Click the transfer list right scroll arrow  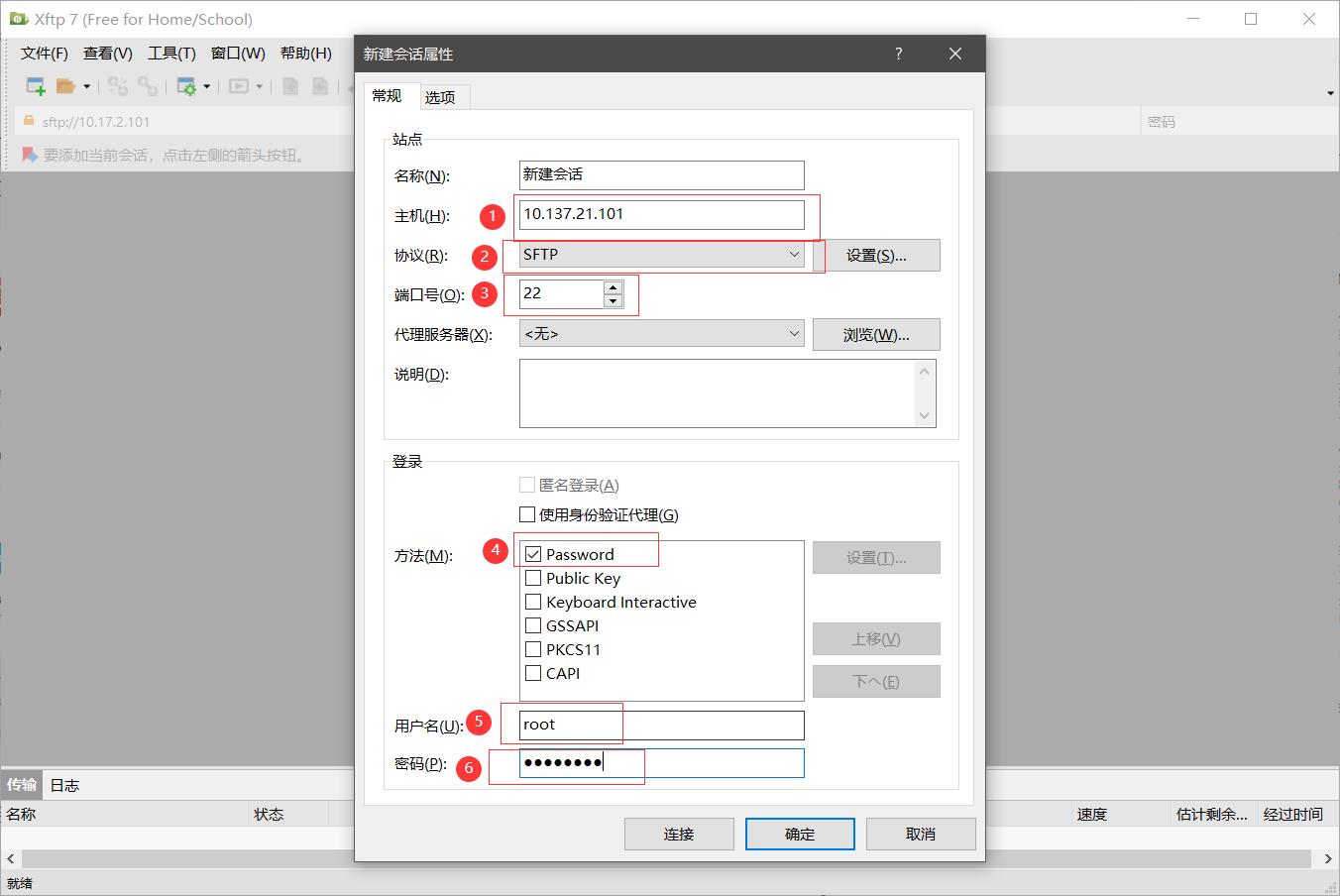point(1328,858)
